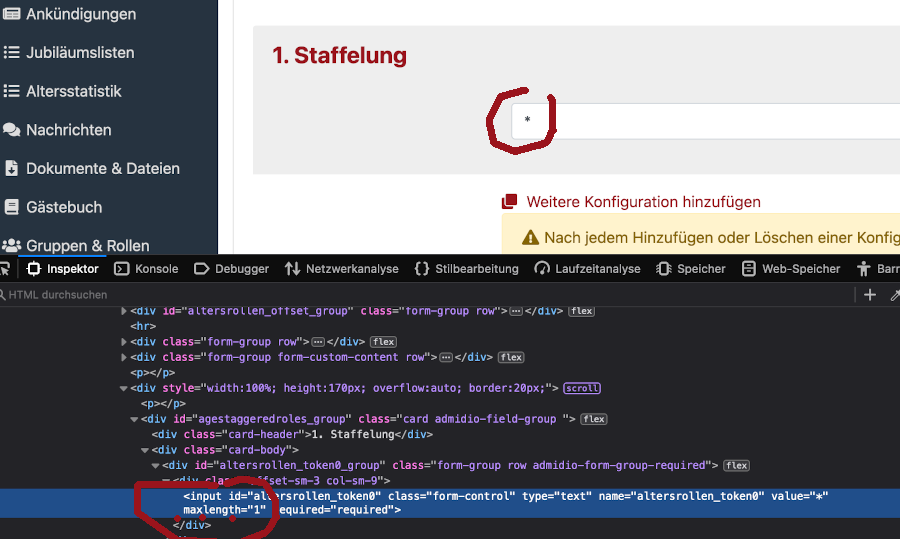Image resolution: width=900 pixels, height=539 pixels.
Task: Open Altersstatistik from the sidebar
Action: [x=73, y=91]
